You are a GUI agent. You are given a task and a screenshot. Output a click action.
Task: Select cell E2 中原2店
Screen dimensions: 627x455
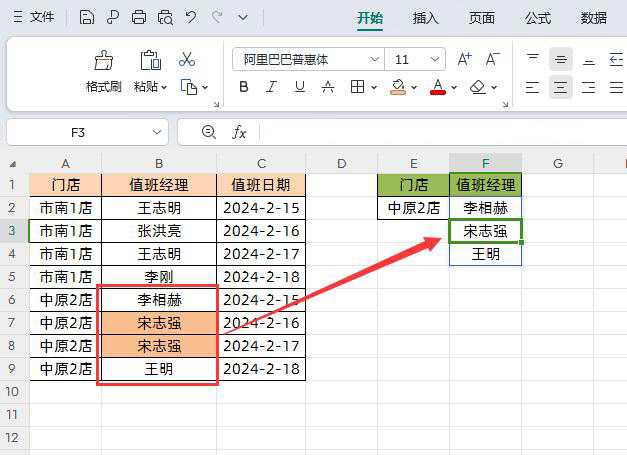(x=413, y=208)
